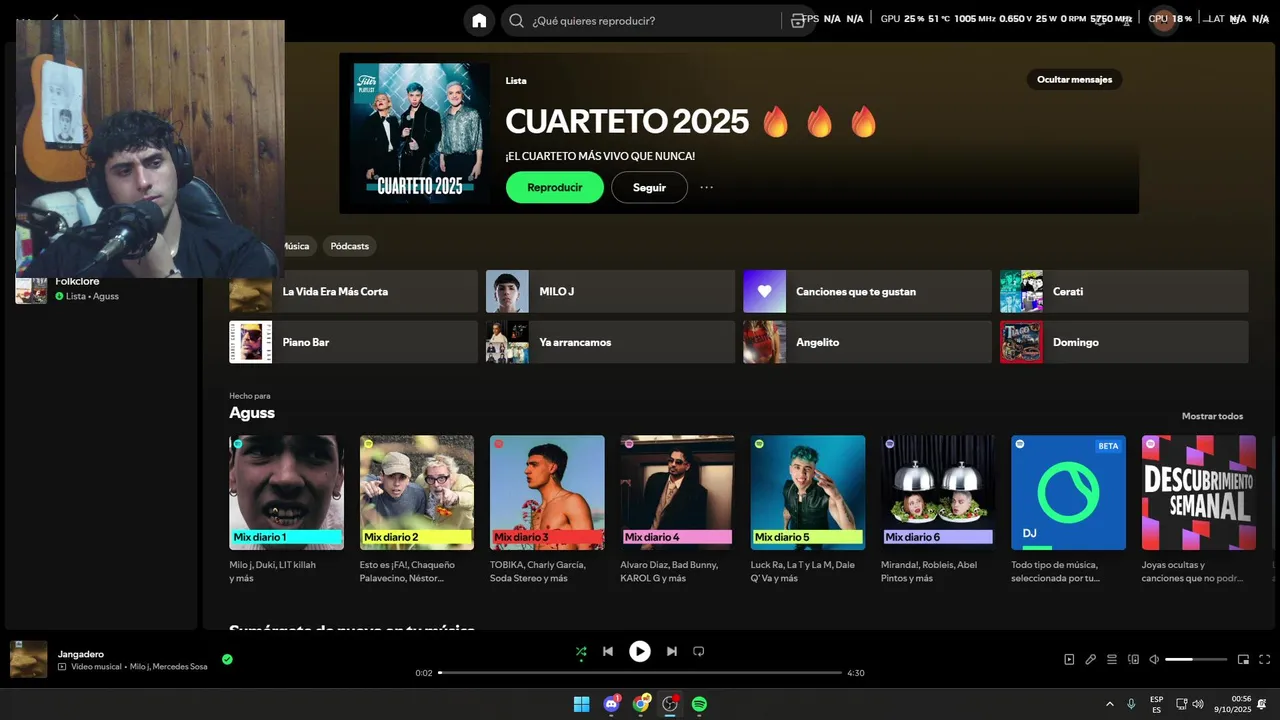Click the Seguir button
1280x720 pixels.
(649, 187)
